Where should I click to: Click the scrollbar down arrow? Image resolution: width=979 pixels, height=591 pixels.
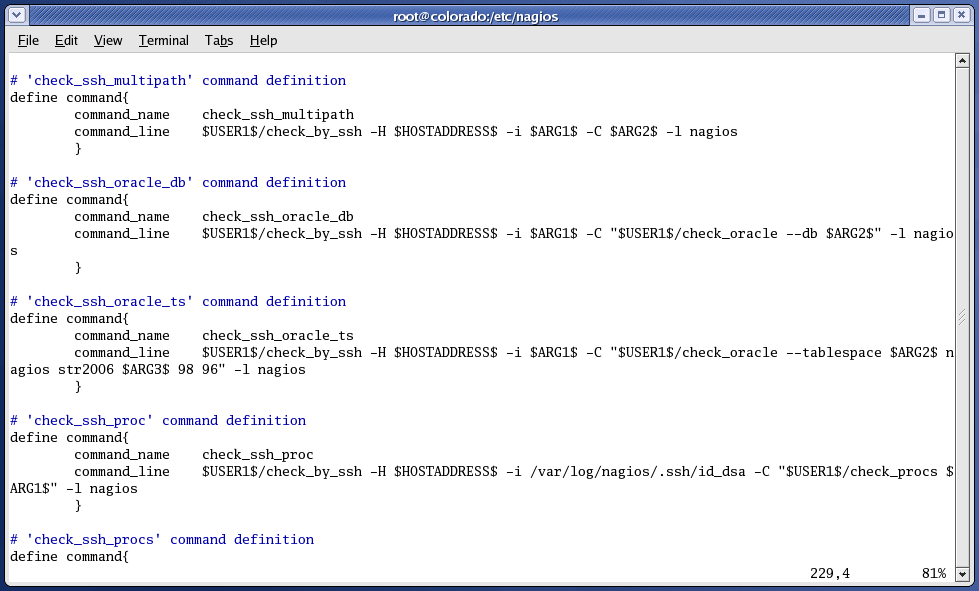[962, 574]
